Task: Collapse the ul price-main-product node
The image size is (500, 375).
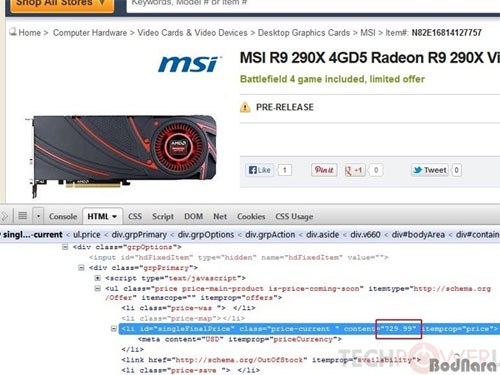Action: point(97,288)
